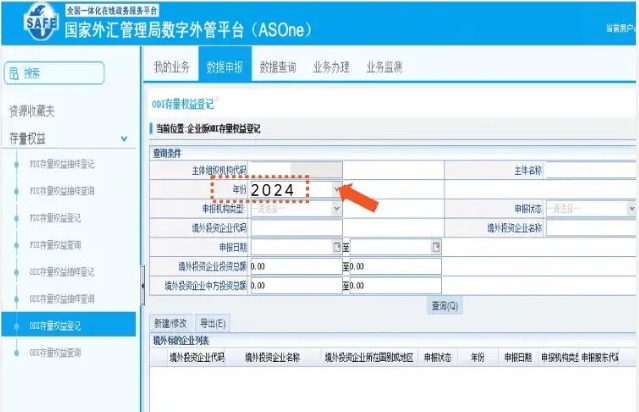Open ODI存量权益查询 in the sidebar
Screen dimensions: 639x412
(55, 353)
